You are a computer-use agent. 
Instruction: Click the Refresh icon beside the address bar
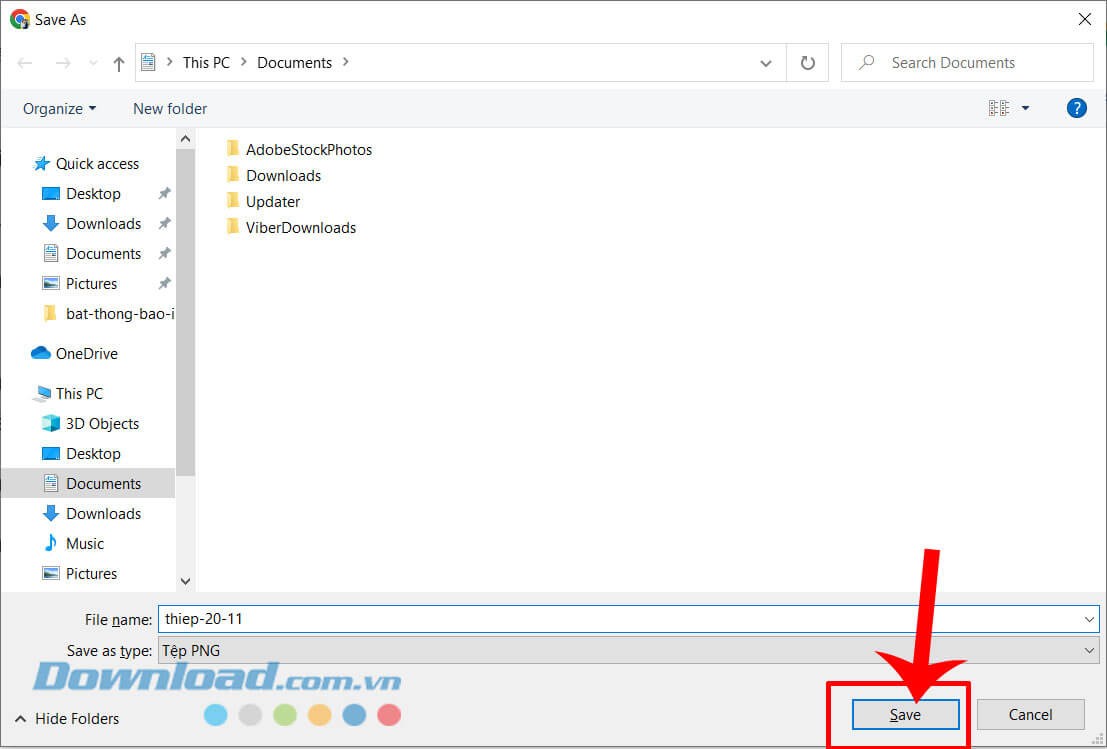pyautogui.click(x=807, y=62)
